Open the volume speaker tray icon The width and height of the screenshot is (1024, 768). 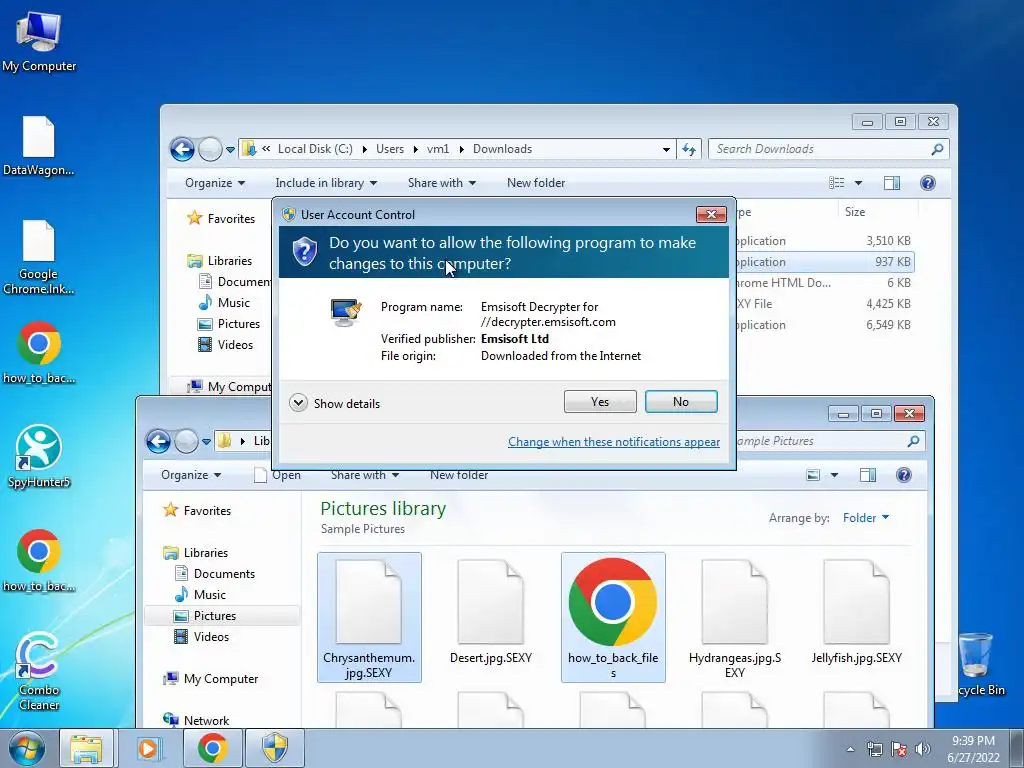click(922, 749)
